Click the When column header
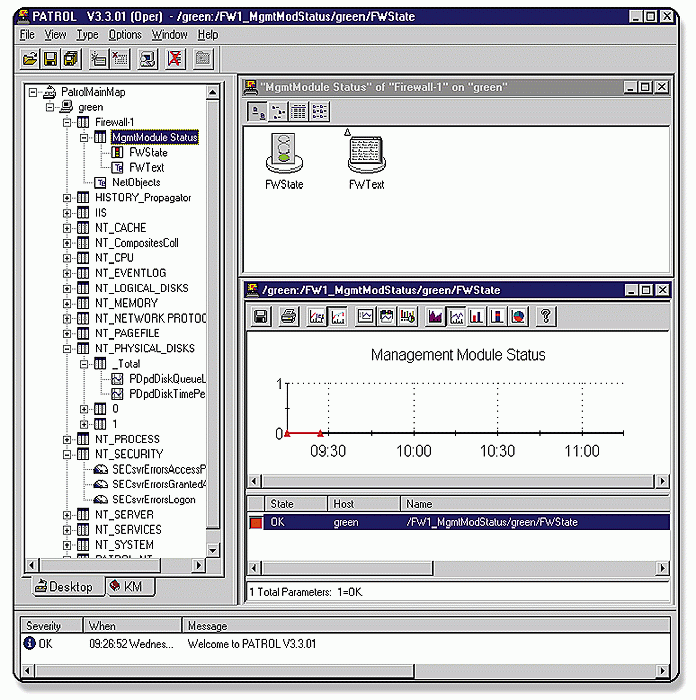696x700 pixels. 133,625
